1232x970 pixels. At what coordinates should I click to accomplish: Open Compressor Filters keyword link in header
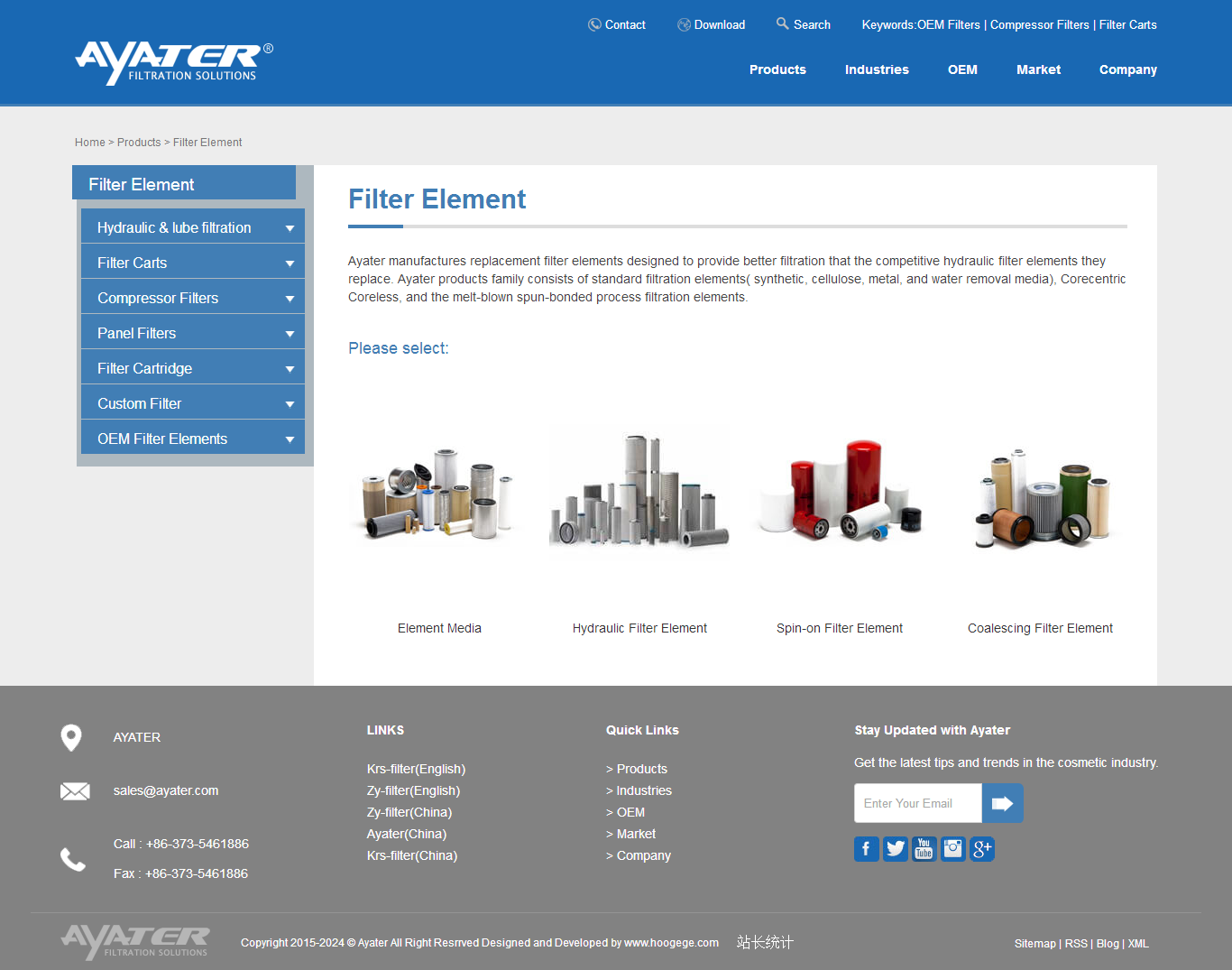(1040, 24)
